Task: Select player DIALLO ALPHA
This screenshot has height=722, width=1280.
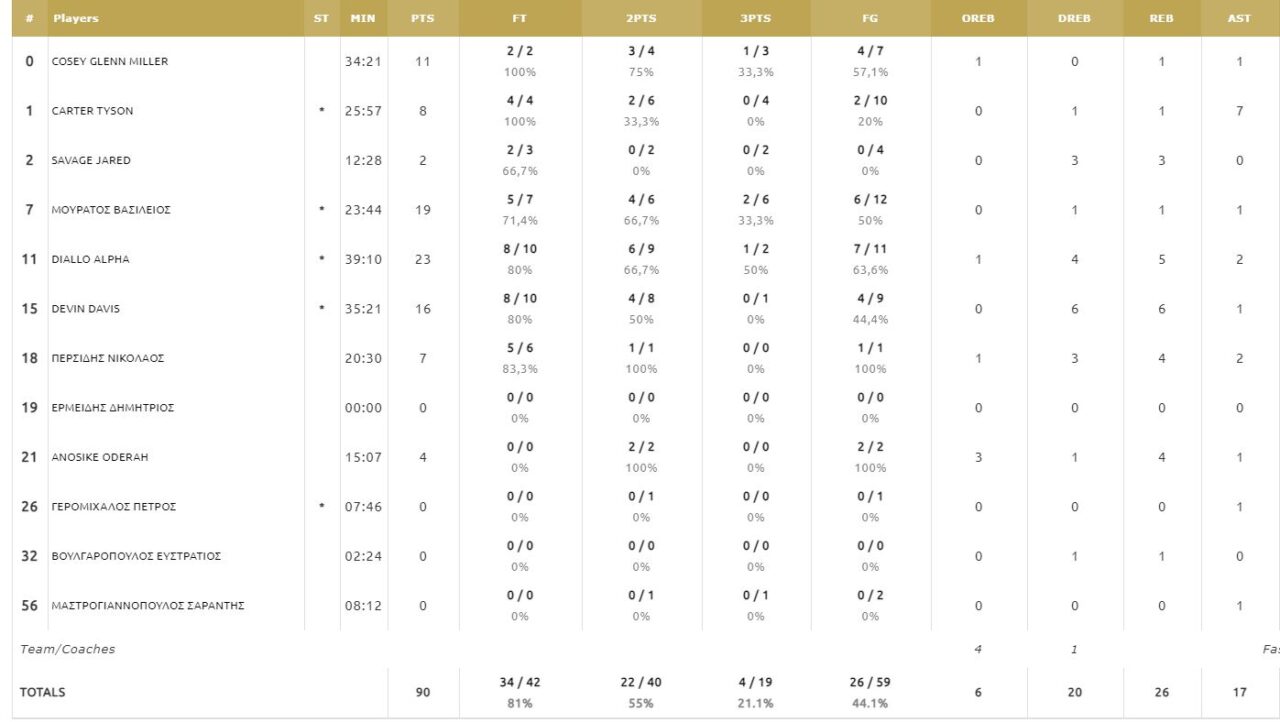Action: click(x=91, y=260)
